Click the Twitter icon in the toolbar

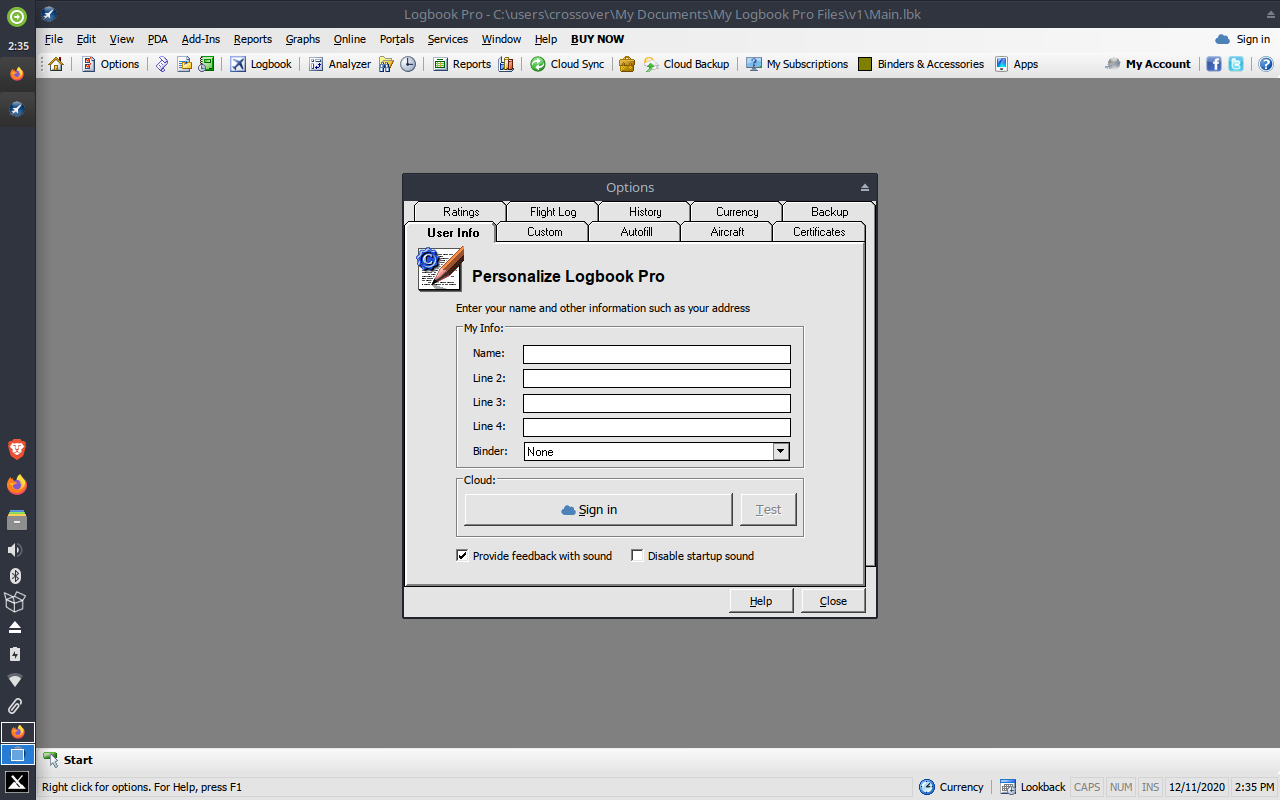pos(1236,64)
